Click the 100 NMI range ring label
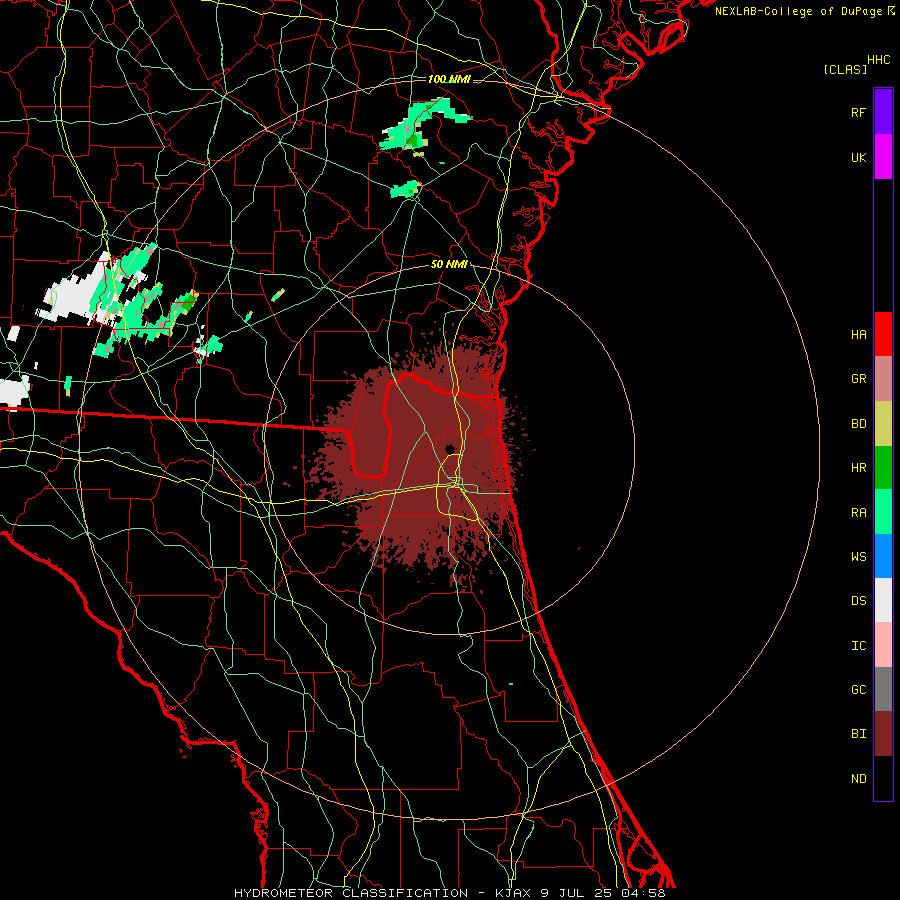The height and width of the screenshot is (900, 900). pyautogui.click(x=449, y=79)
